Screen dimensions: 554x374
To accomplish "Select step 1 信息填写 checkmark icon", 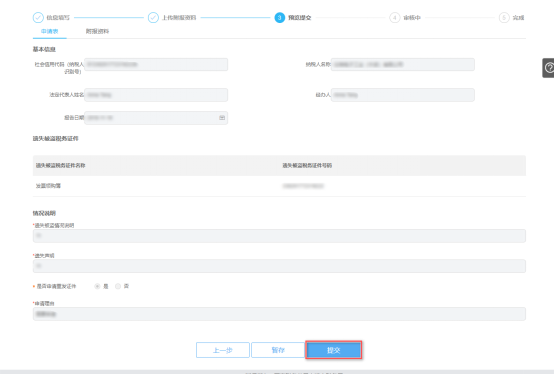I will pos(38,17).
